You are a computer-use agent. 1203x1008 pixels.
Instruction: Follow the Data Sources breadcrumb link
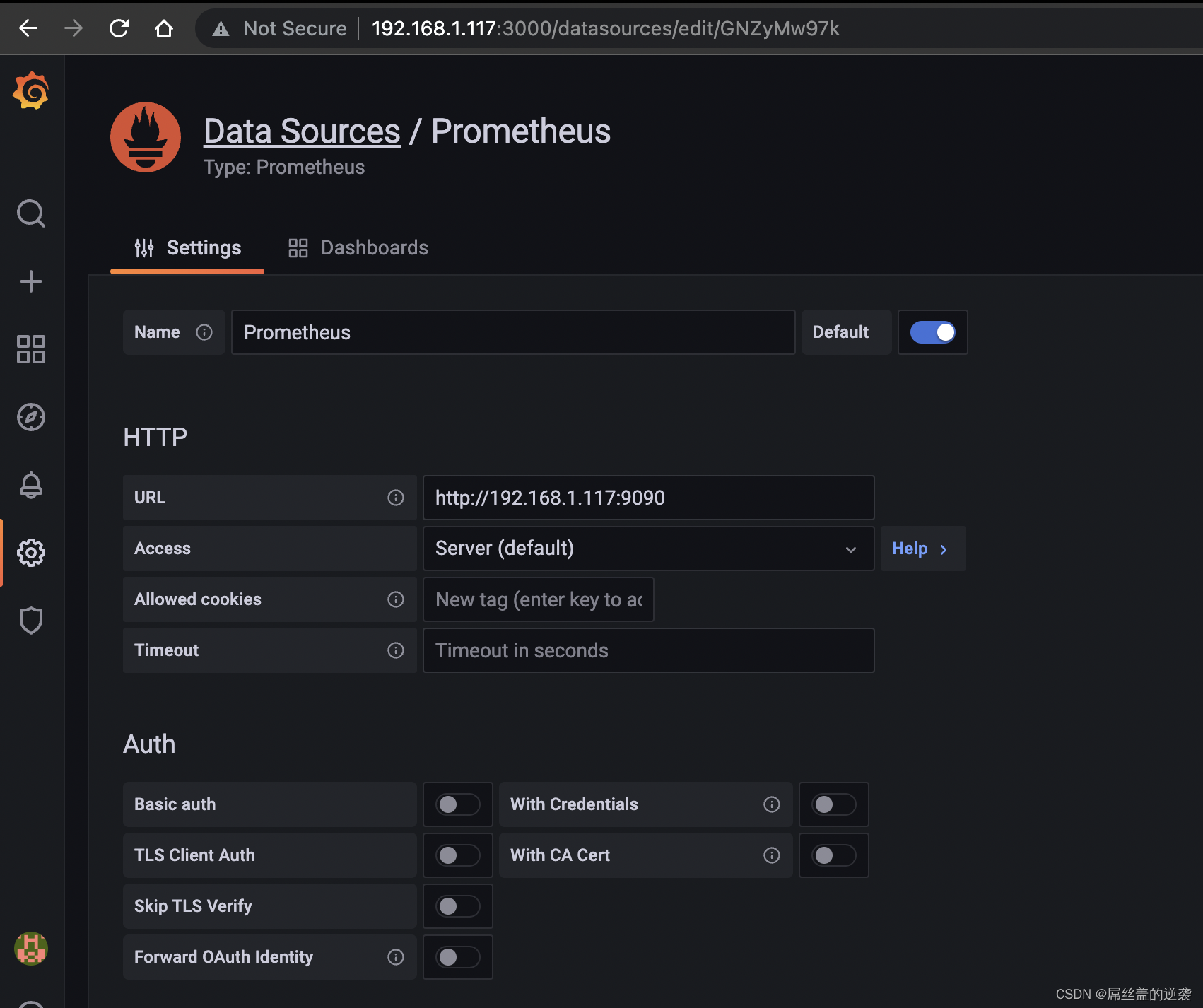pos(302,131)
